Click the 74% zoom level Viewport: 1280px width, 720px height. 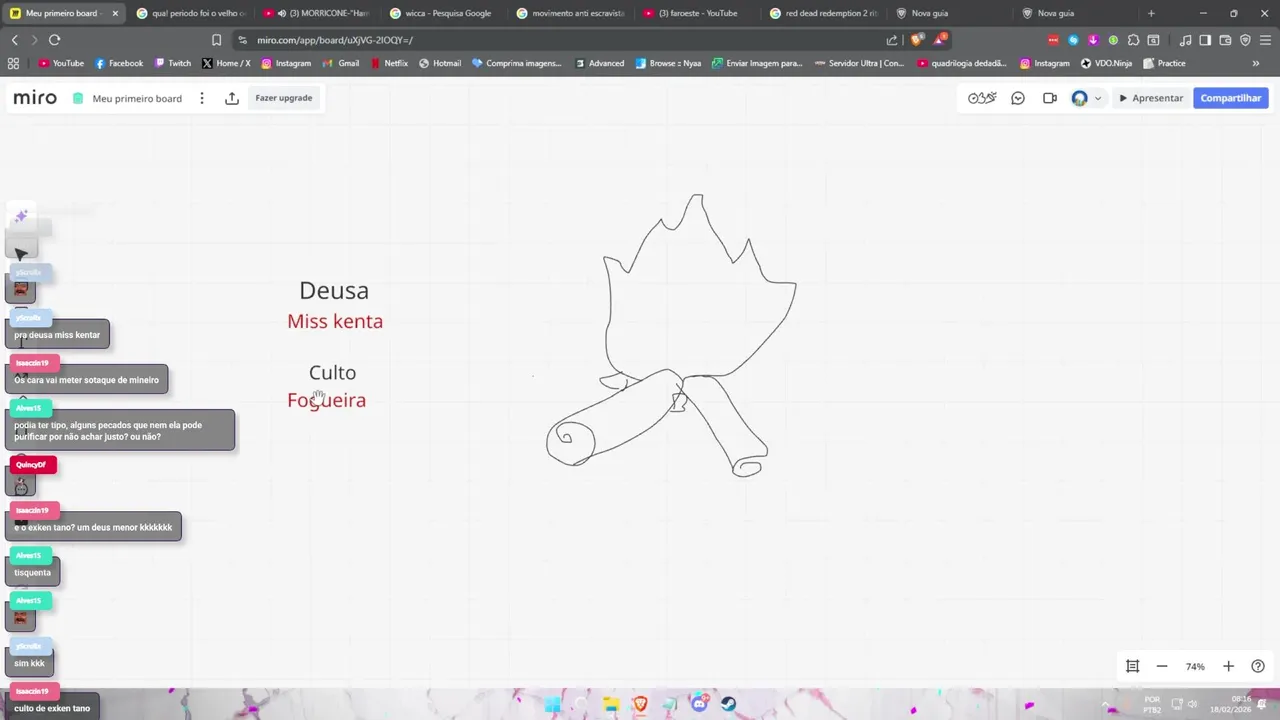point(1195,667)
